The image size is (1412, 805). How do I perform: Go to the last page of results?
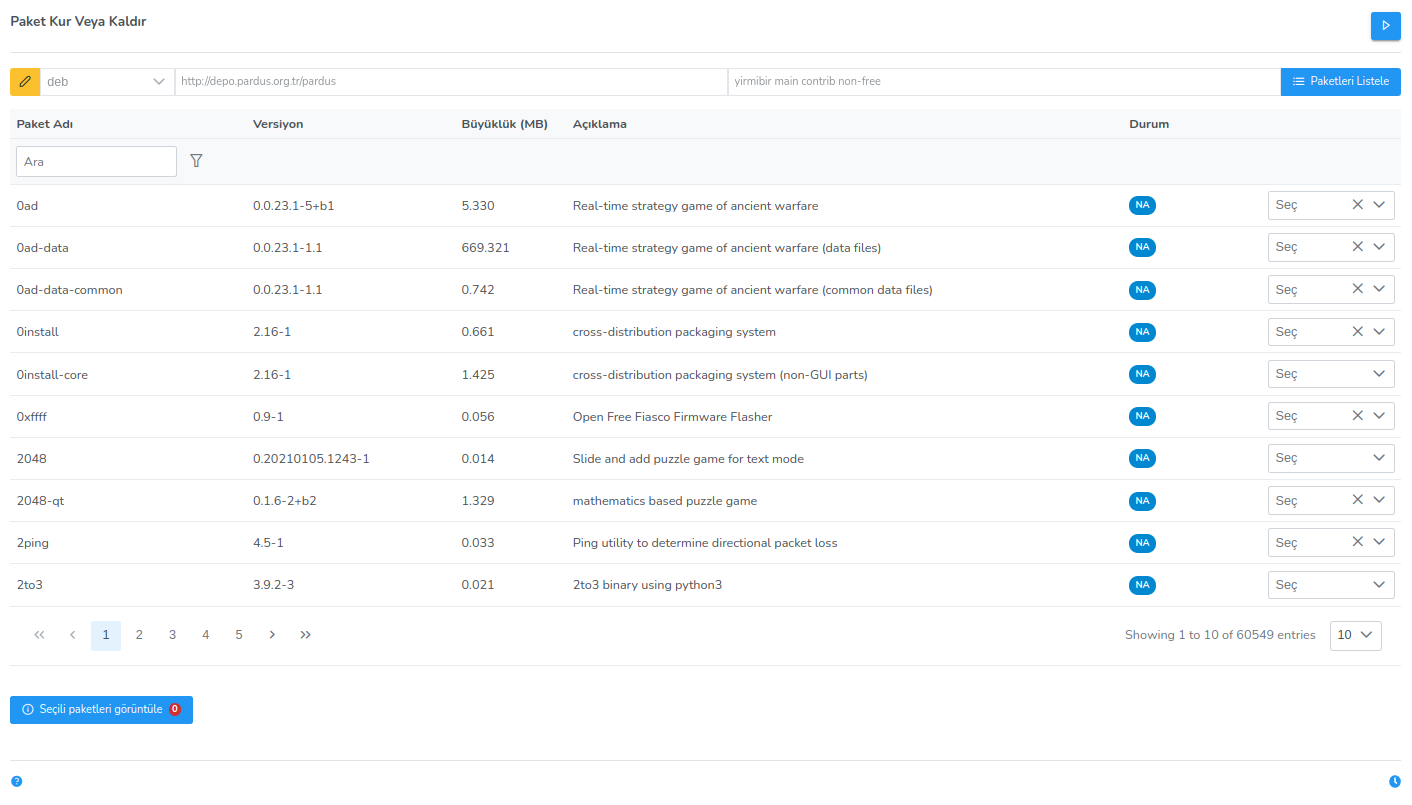[305, 635]
